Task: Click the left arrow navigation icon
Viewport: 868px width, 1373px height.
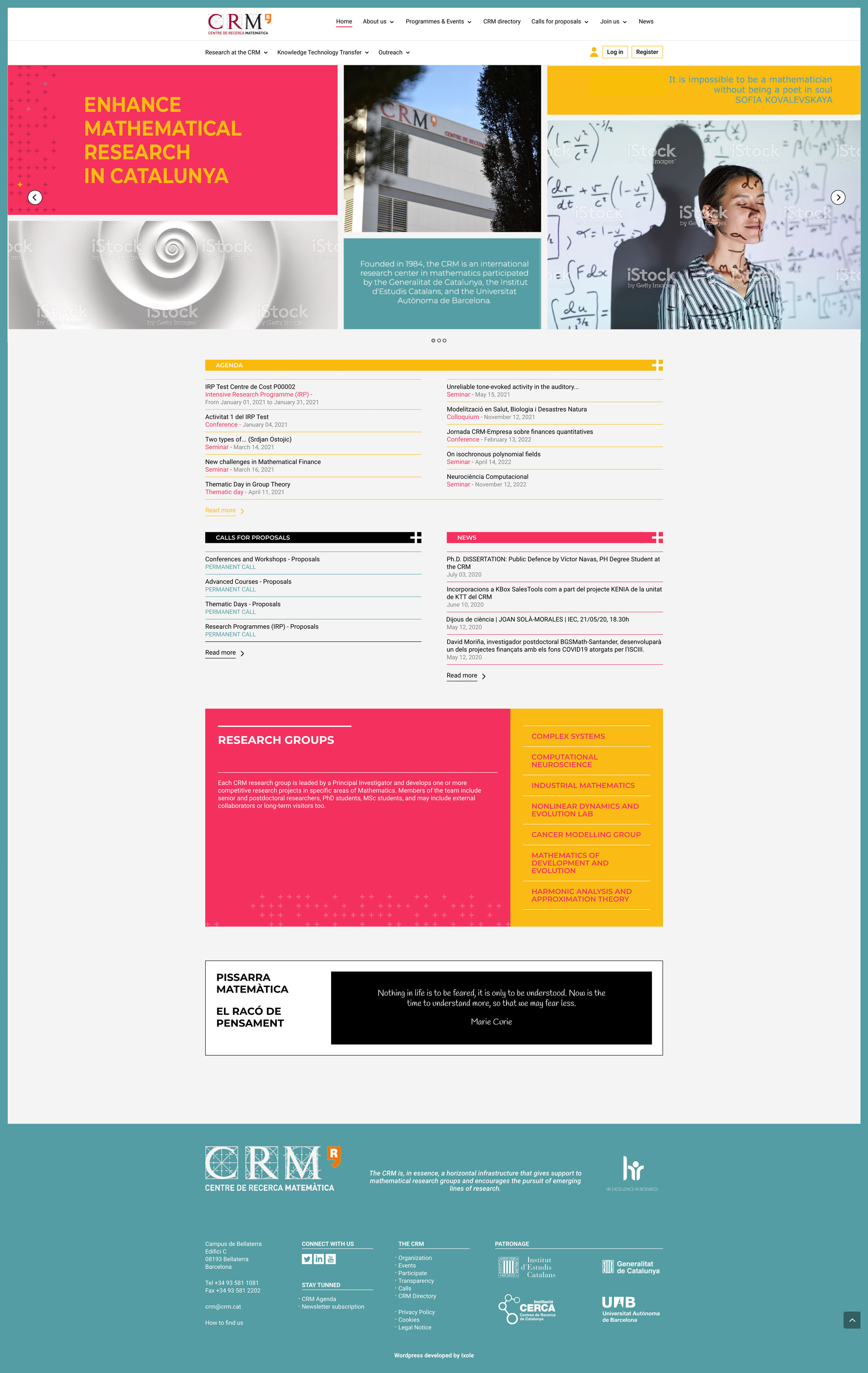Action: coord(35,197)
